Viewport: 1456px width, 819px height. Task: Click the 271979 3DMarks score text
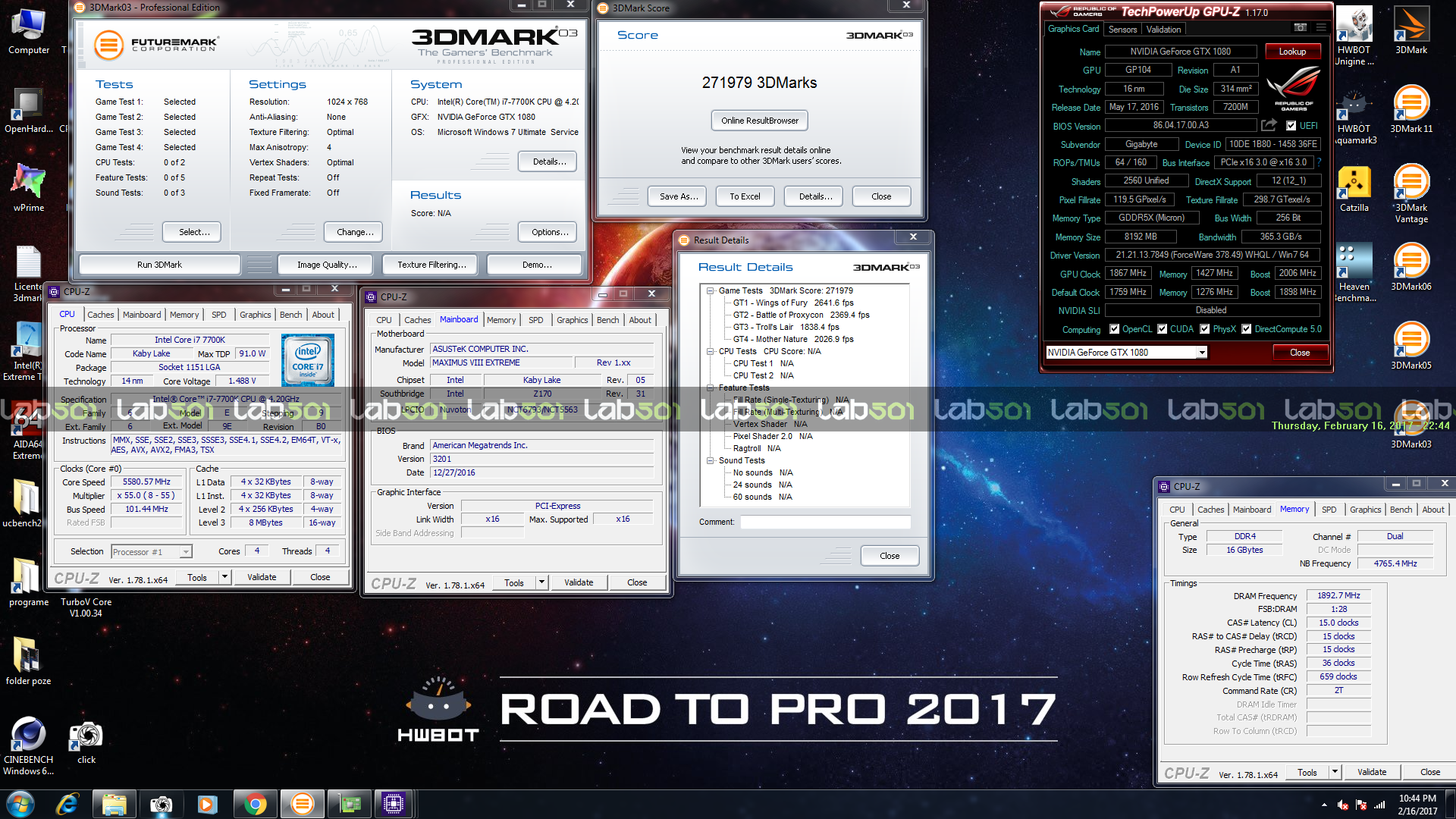(x=759, y=83)
